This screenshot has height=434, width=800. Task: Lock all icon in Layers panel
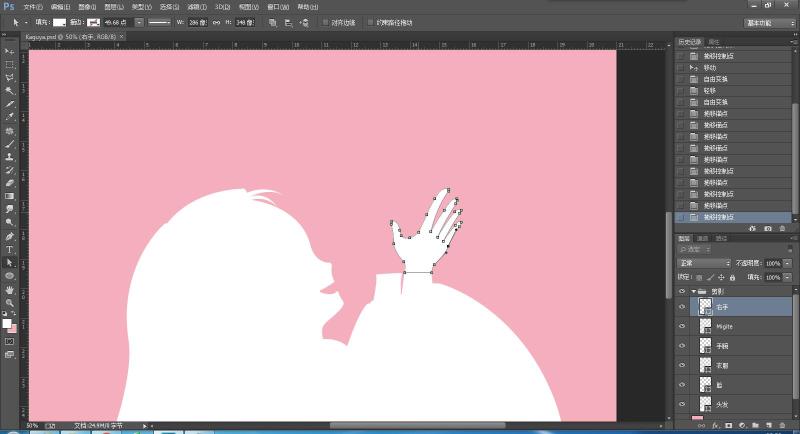click(732, 277)
